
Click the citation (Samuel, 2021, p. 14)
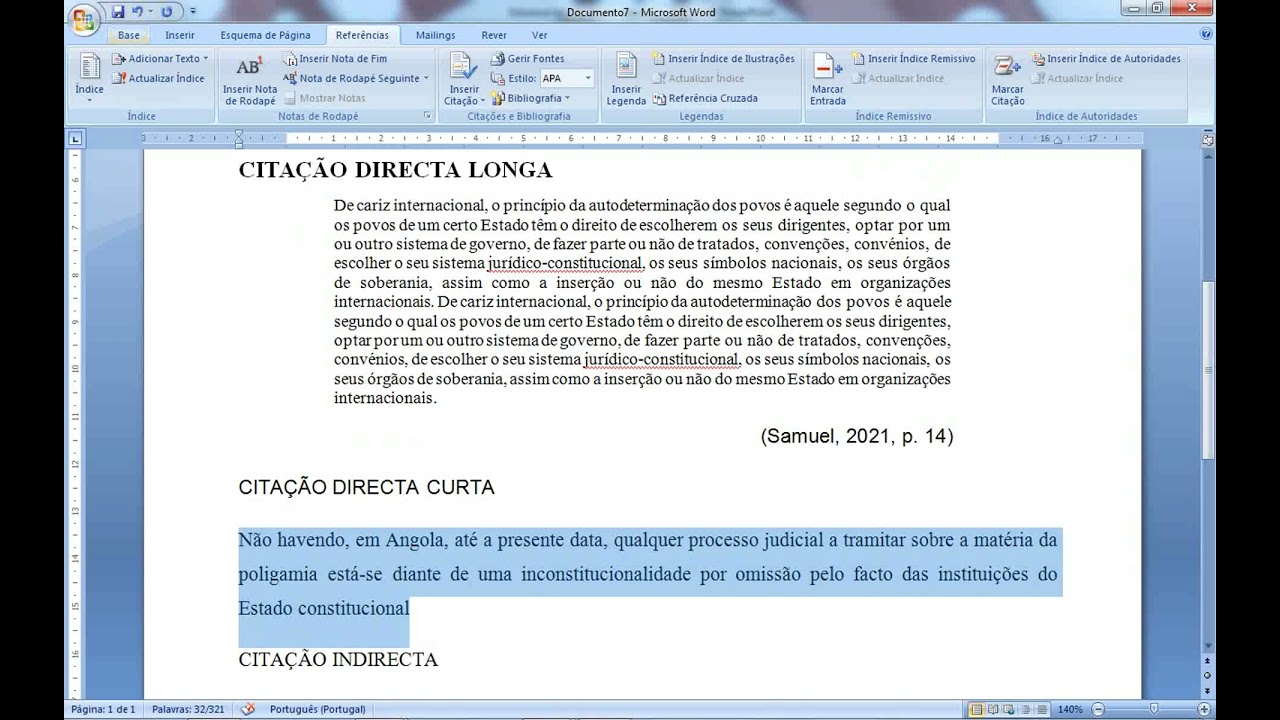click(x=856, y=436)
